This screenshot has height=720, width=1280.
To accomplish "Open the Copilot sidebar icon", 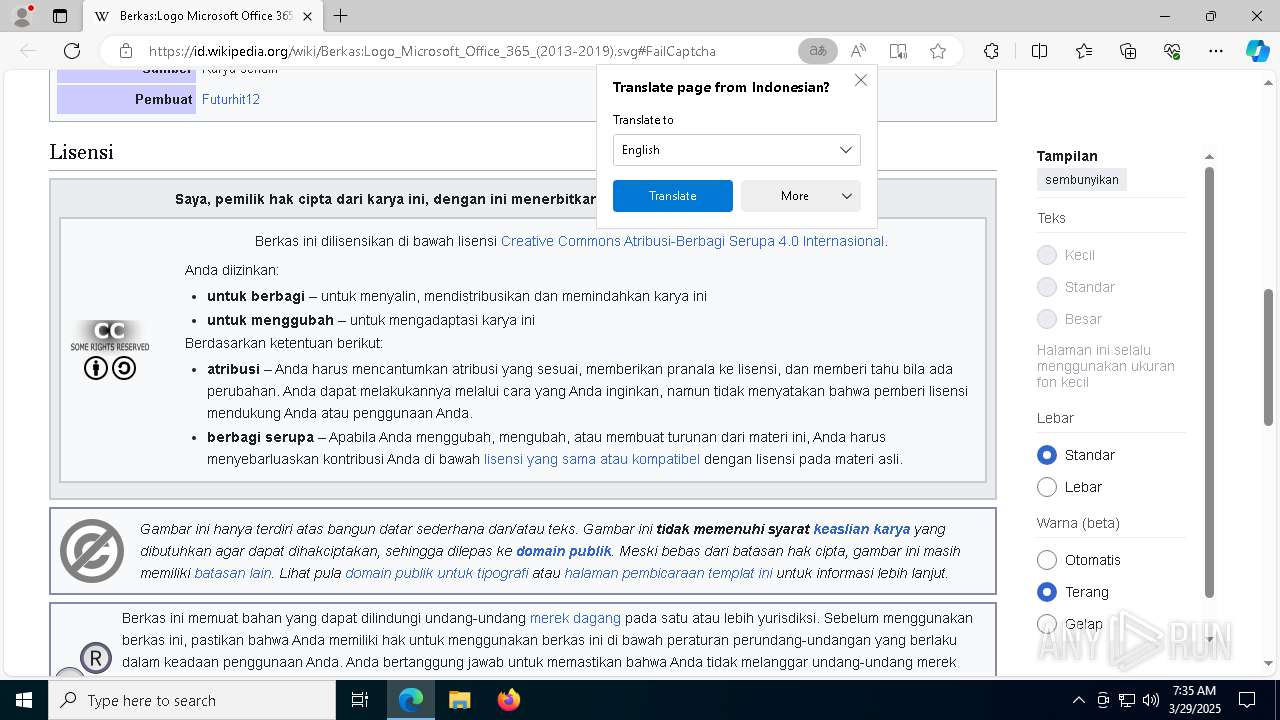I will [x=1257, y=51].
